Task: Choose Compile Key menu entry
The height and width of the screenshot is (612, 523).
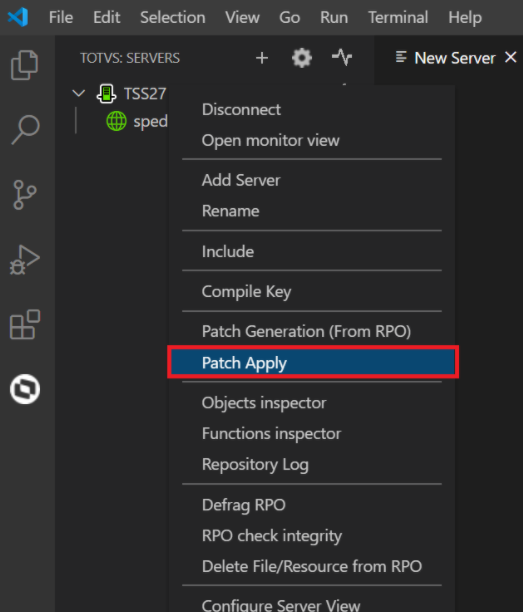Action: pos(246,292)
